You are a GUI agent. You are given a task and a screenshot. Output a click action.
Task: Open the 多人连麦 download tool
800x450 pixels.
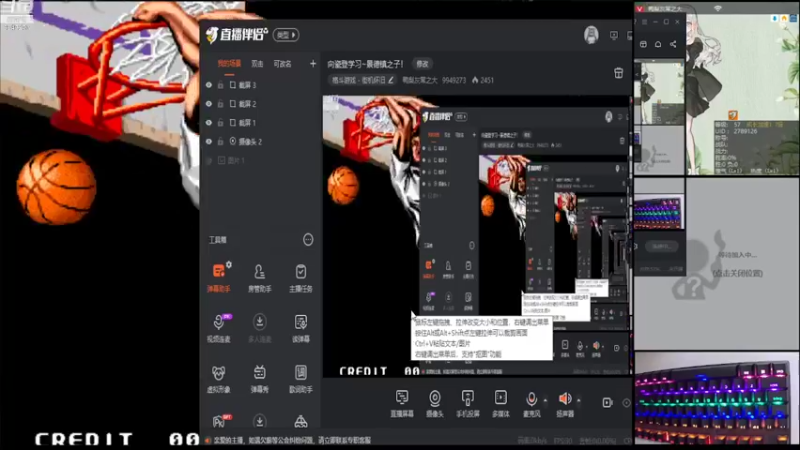pos(259,328)
